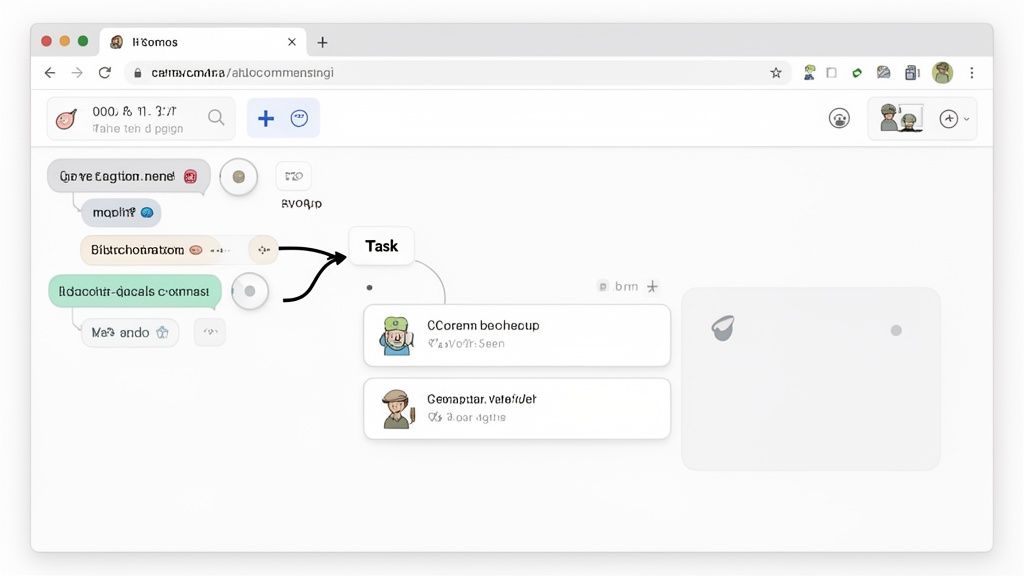Click the Task button on the canvas
Screen dimensions: 1024x576
(380, 245)
